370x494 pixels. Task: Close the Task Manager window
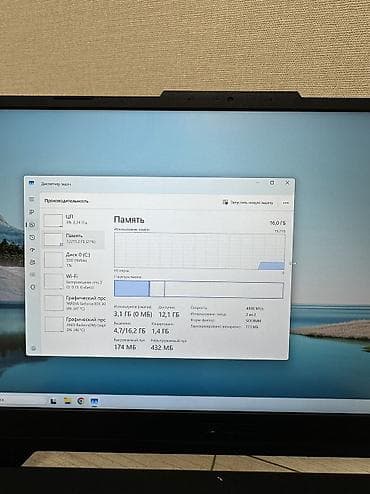[287, 183]
